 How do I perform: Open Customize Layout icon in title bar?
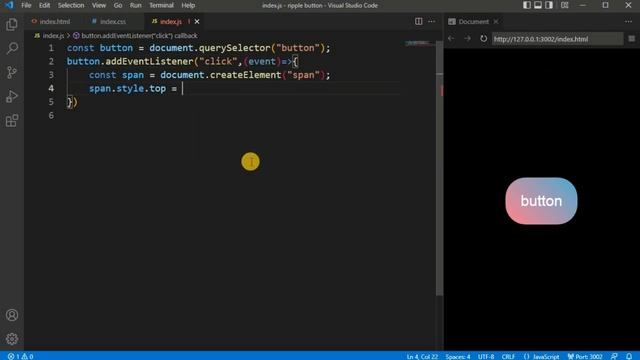pos(564,5)
